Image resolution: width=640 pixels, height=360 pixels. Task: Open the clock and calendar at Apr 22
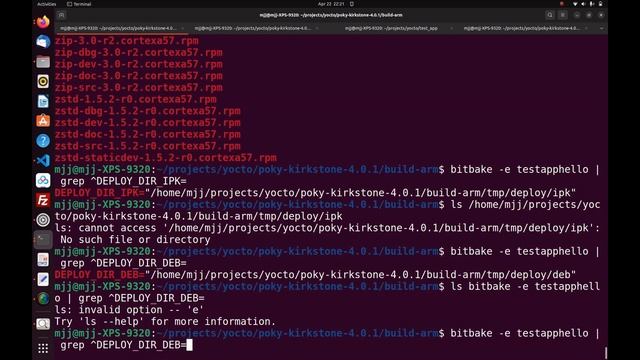331,4
